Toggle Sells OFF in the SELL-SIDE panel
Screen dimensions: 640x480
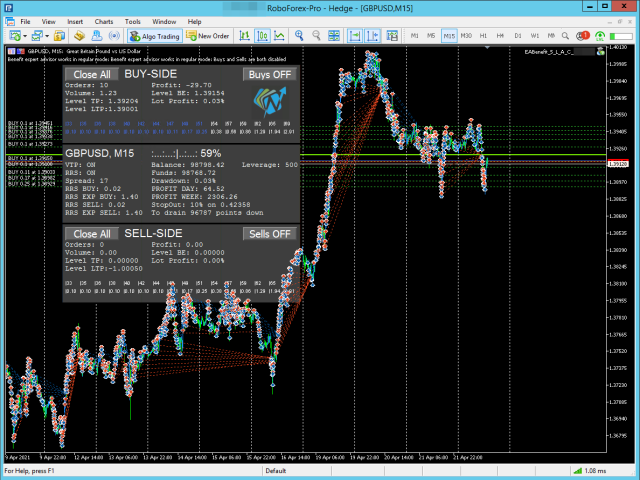click(x=270, y=234)
